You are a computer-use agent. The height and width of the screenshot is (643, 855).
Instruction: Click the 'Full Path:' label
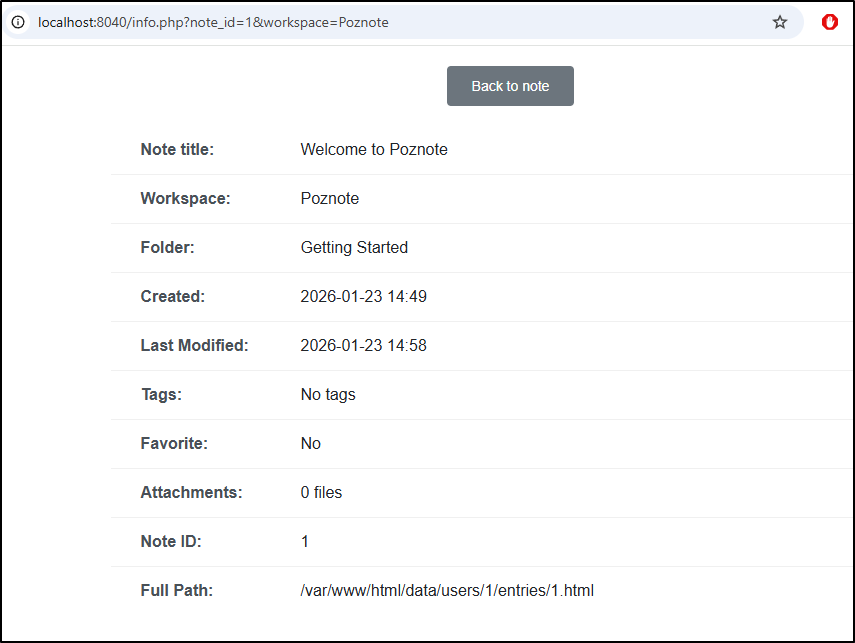pyautogui.click(x=176, y=591)
